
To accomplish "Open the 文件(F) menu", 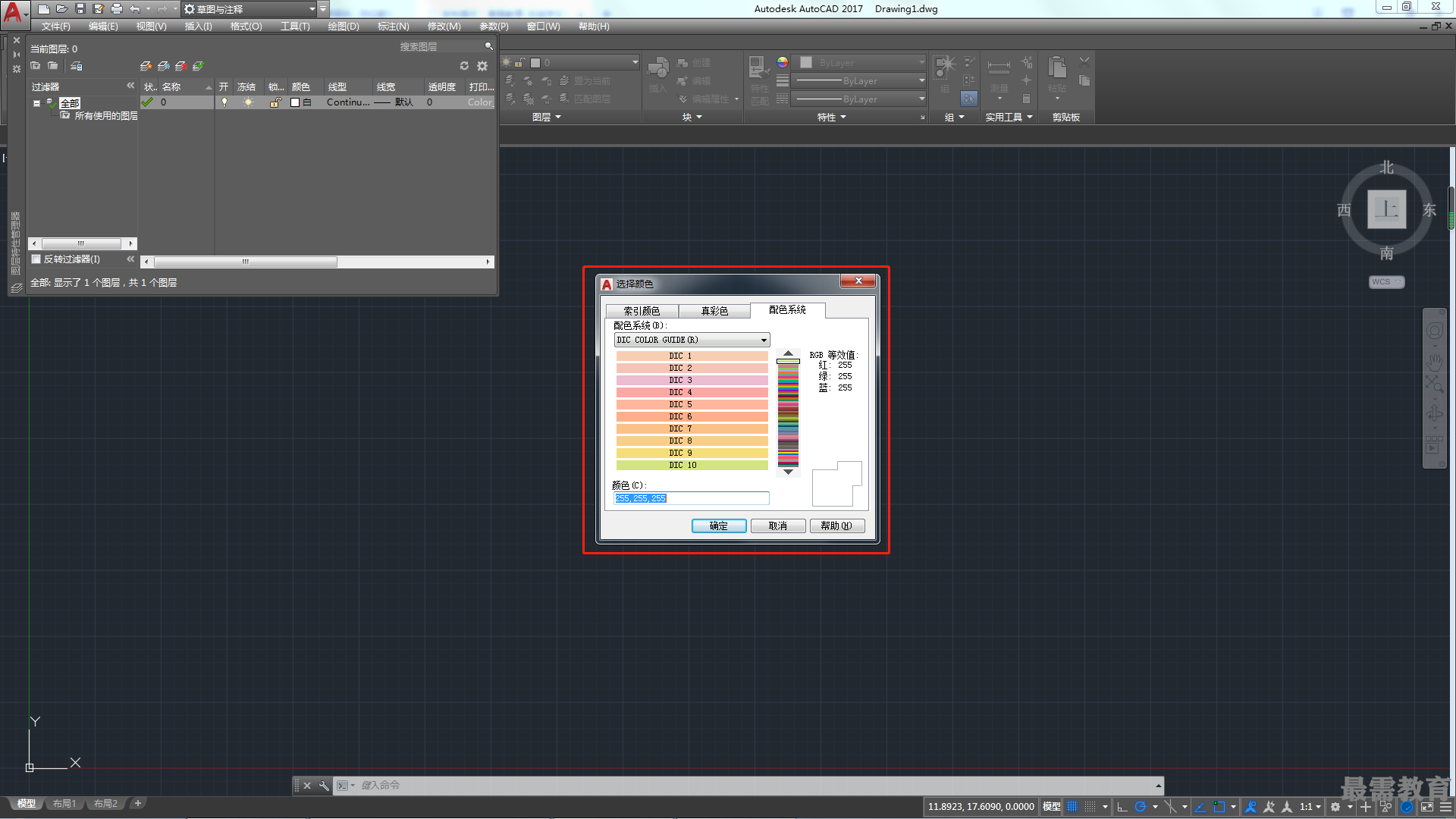I will (x=56, y=27).
